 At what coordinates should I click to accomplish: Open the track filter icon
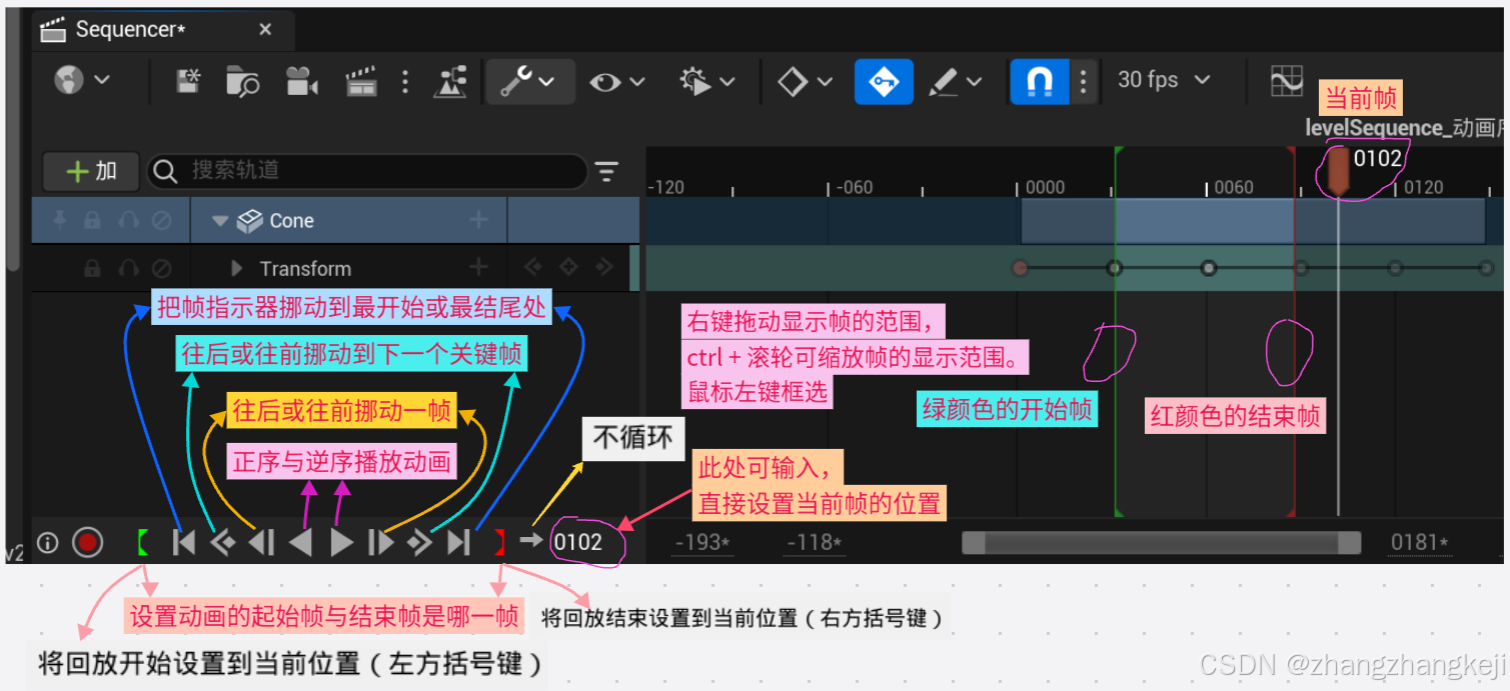coord(607,171)
